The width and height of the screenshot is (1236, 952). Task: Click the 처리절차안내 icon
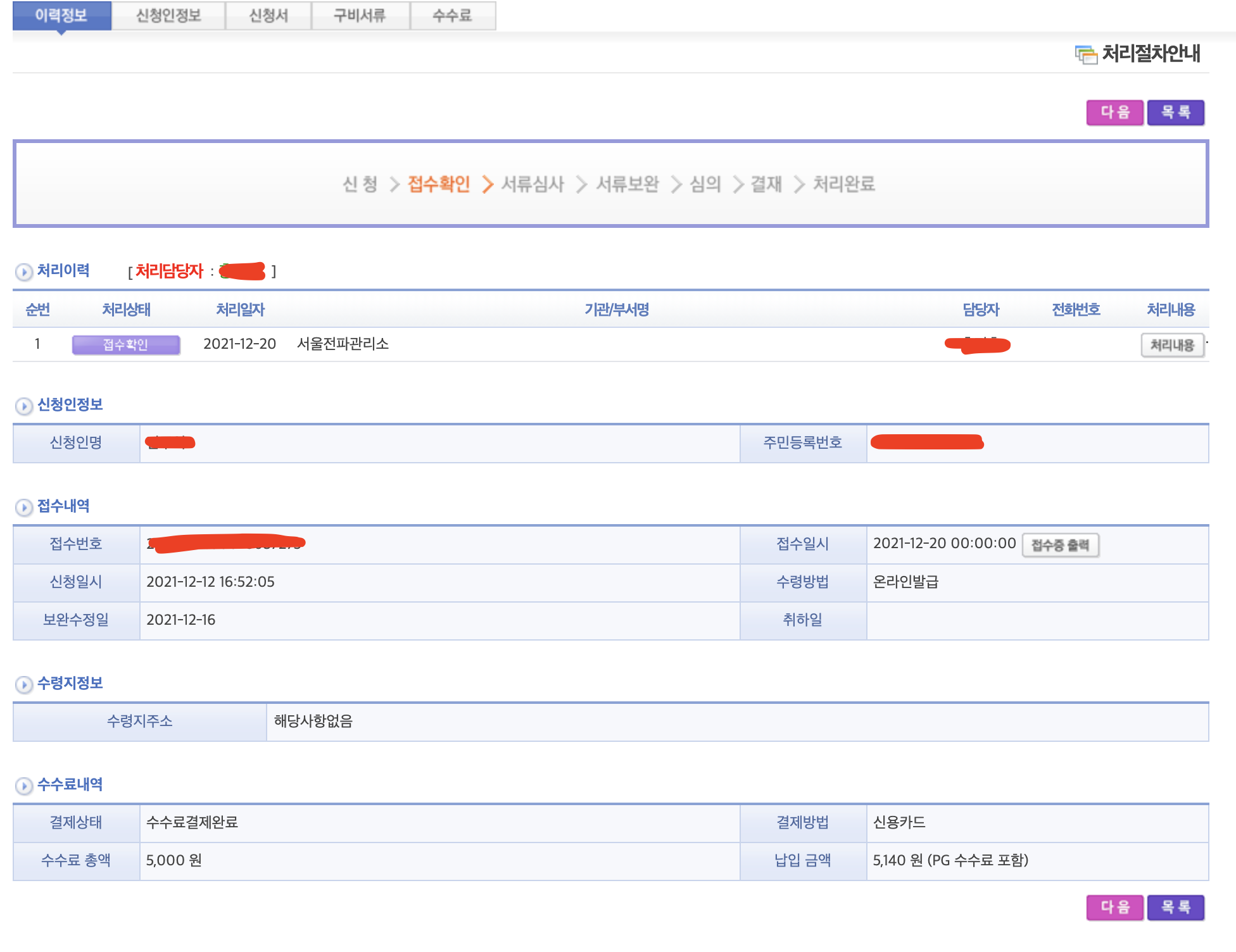(1086, 55)
